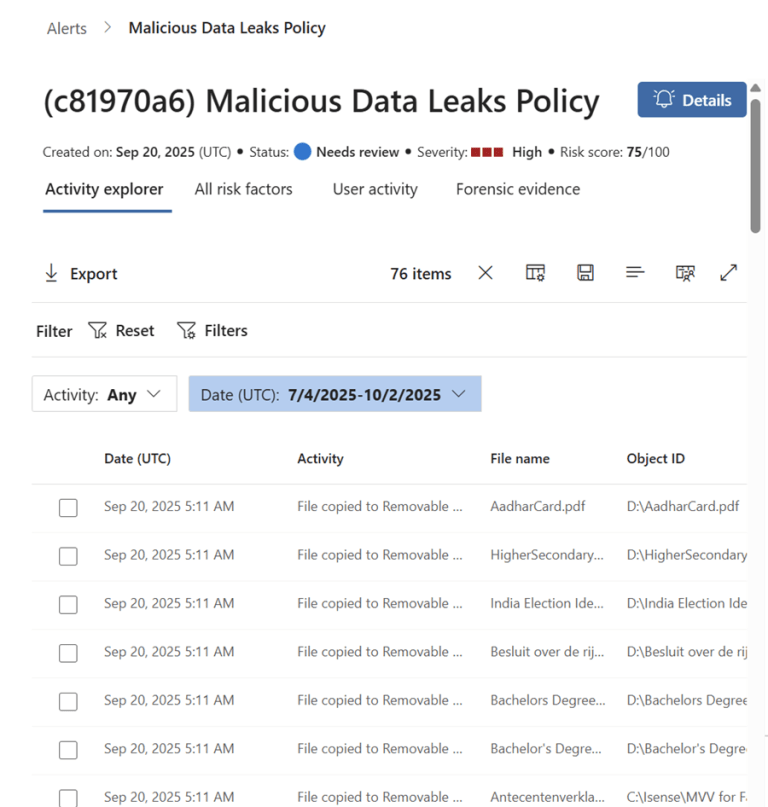Click the save view floppy disk icon

[585, 272]
